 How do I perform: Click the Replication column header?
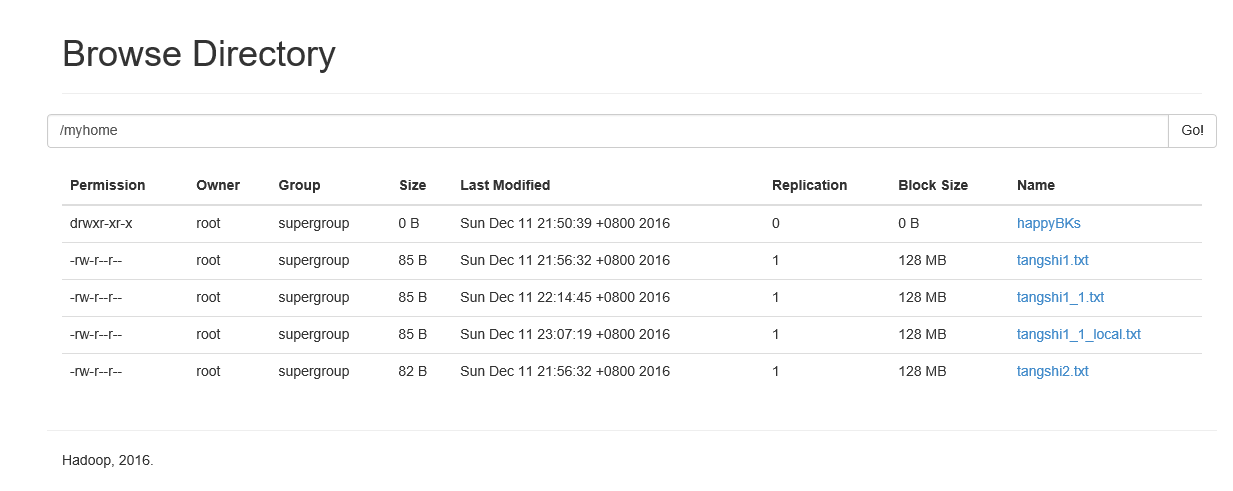coord(809,185)
